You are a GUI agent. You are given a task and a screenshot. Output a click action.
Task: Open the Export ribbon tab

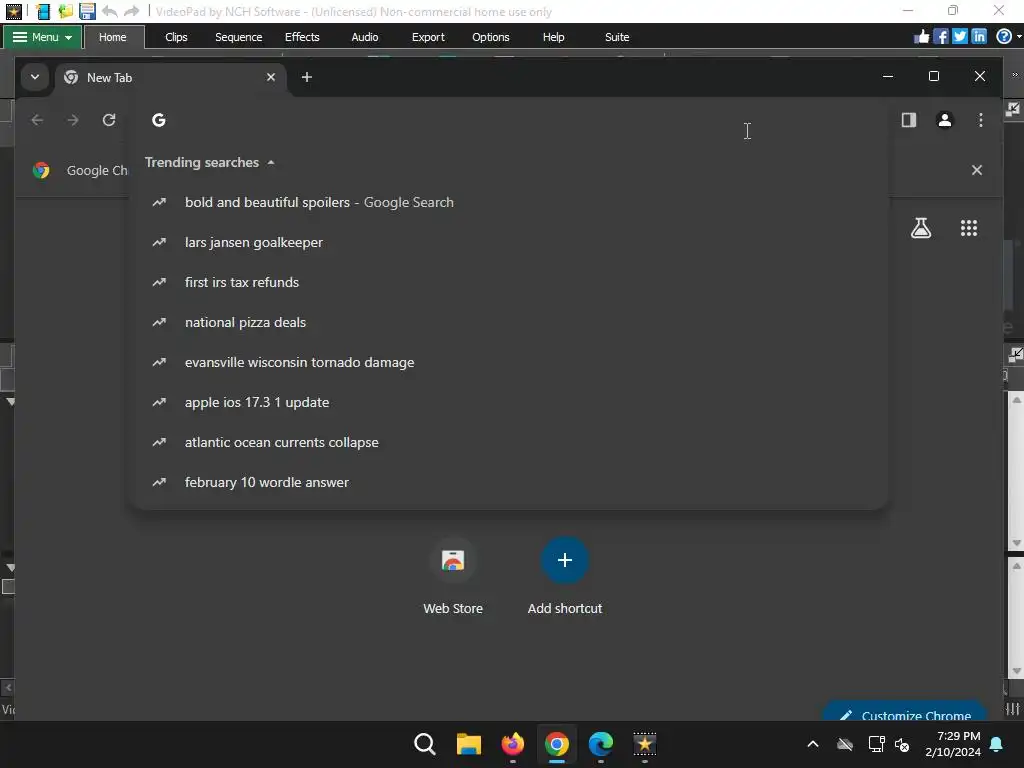click(x=428, y=37)
